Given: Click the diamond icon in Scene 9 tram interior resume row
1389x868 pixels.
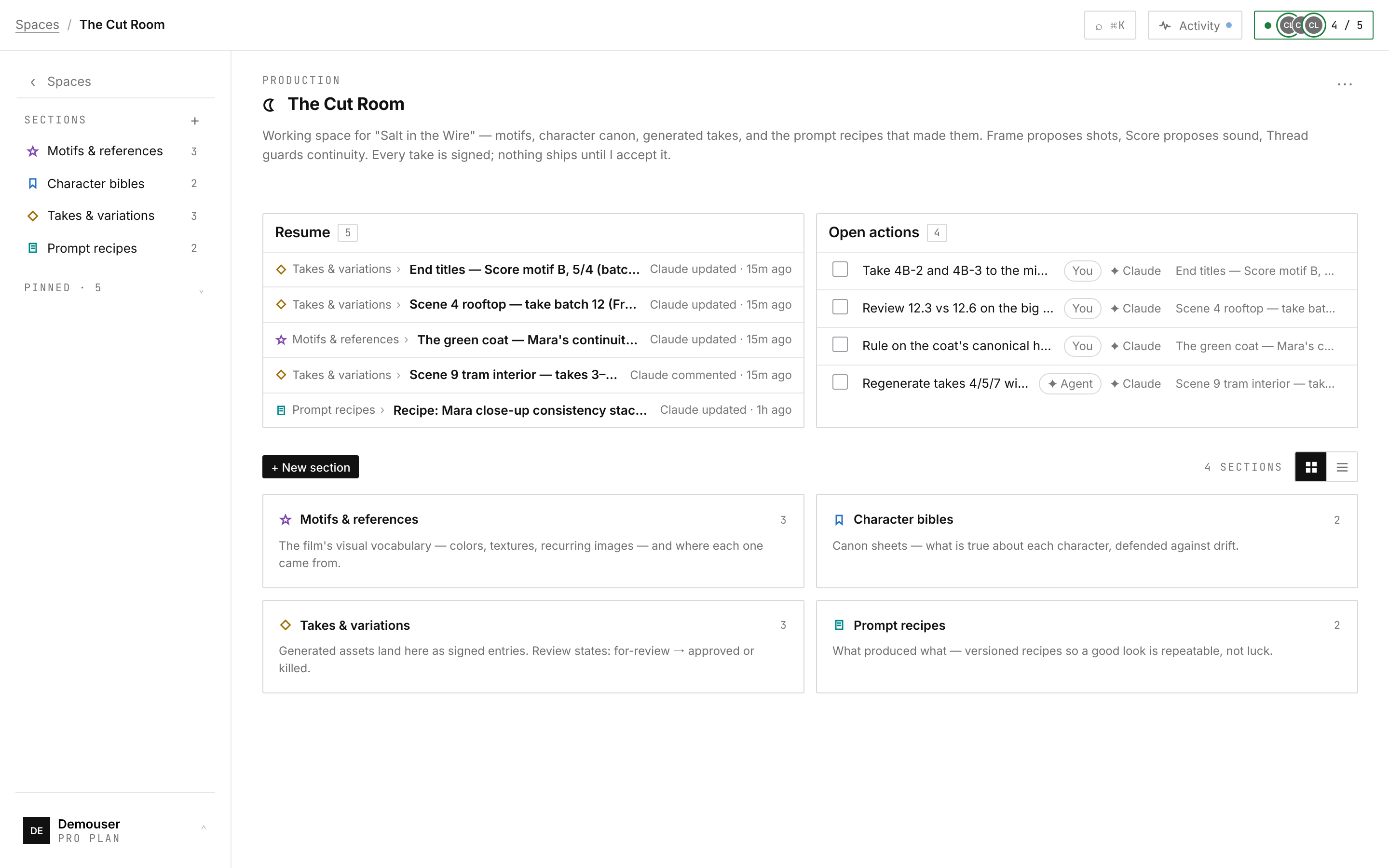Looking at the screenshot, I should 281,375.
